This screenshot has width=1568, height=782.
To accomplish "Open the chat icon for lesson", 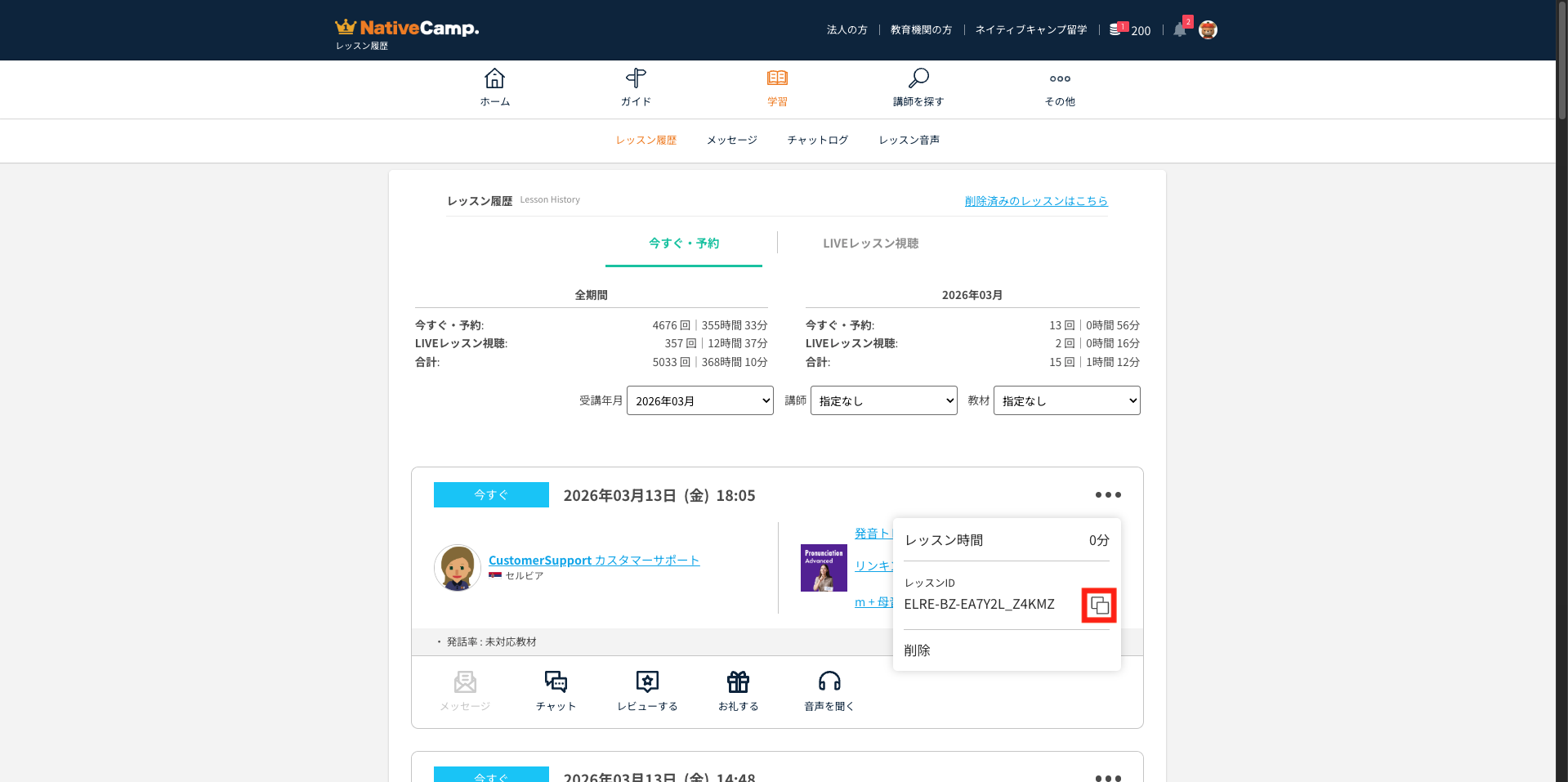I will click(x=556, y=681).
